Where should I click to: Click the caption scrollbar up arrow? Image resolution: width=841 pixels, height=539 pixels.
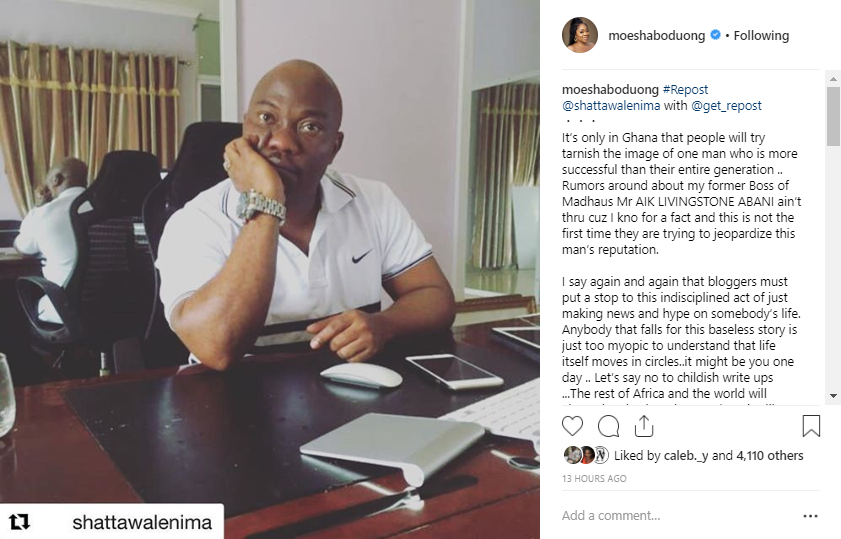[x=833, y=79]
